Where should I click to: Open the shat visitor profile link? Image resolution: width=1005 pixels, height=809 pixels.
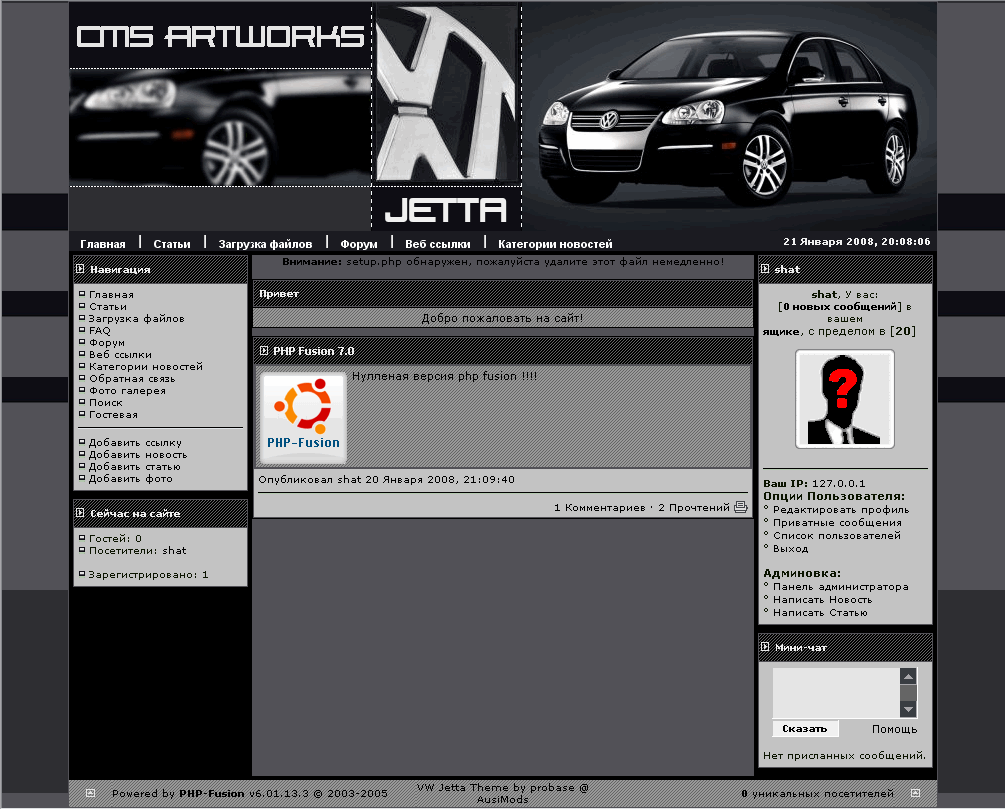[x=174, y=551]
